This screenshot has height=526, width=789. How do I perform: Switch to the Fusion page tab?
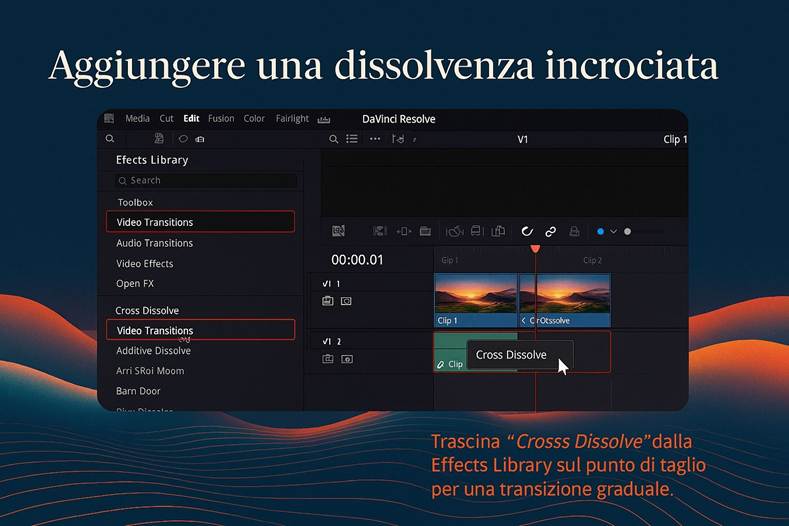pyautogui.click(x=221, y=118)
